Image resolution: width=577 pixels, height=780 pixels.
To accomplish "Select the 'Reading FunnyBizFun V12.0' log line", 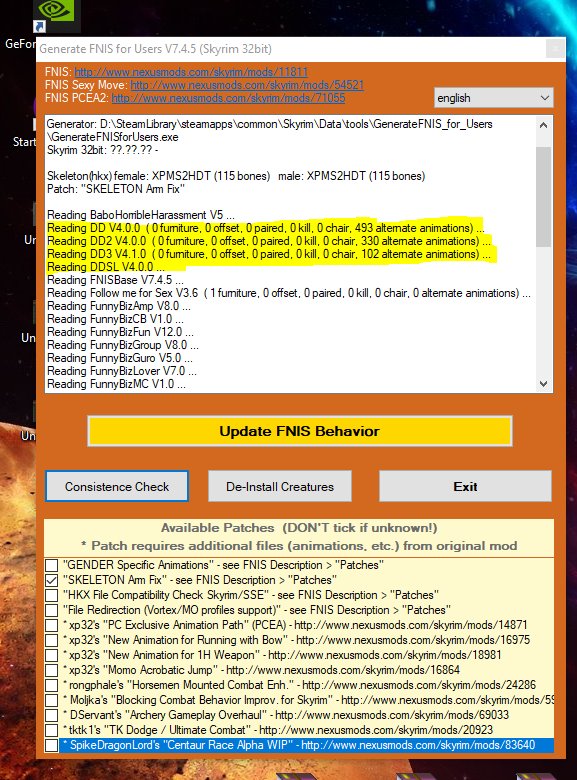I will [x=120, y=332].
